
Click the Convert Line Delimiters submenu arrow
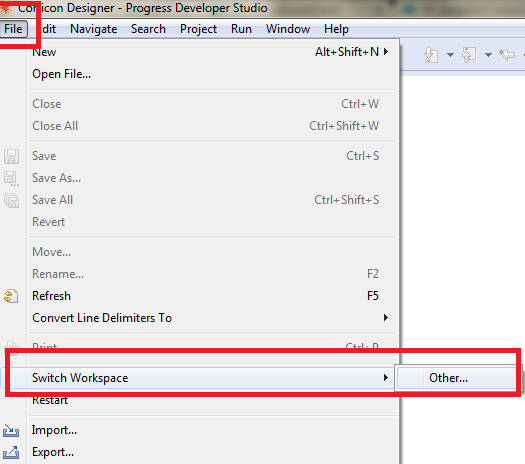coord(386,317)
